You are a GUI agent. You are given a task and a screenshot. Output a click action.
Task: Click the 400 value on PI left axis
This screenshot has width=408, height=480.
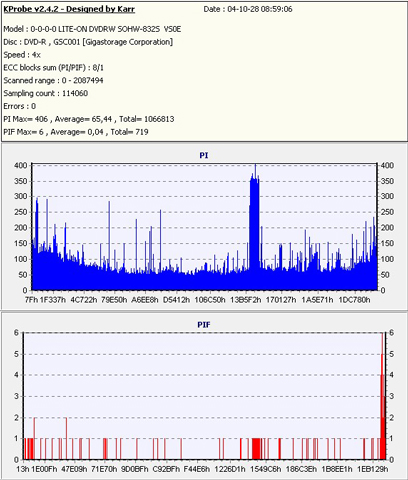(x=20, y=165)
